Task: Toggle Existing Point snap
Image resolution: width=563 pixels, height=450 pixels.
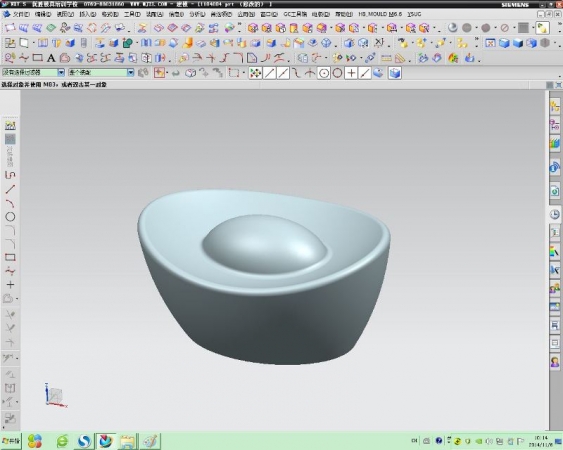Action: point(351,73)
